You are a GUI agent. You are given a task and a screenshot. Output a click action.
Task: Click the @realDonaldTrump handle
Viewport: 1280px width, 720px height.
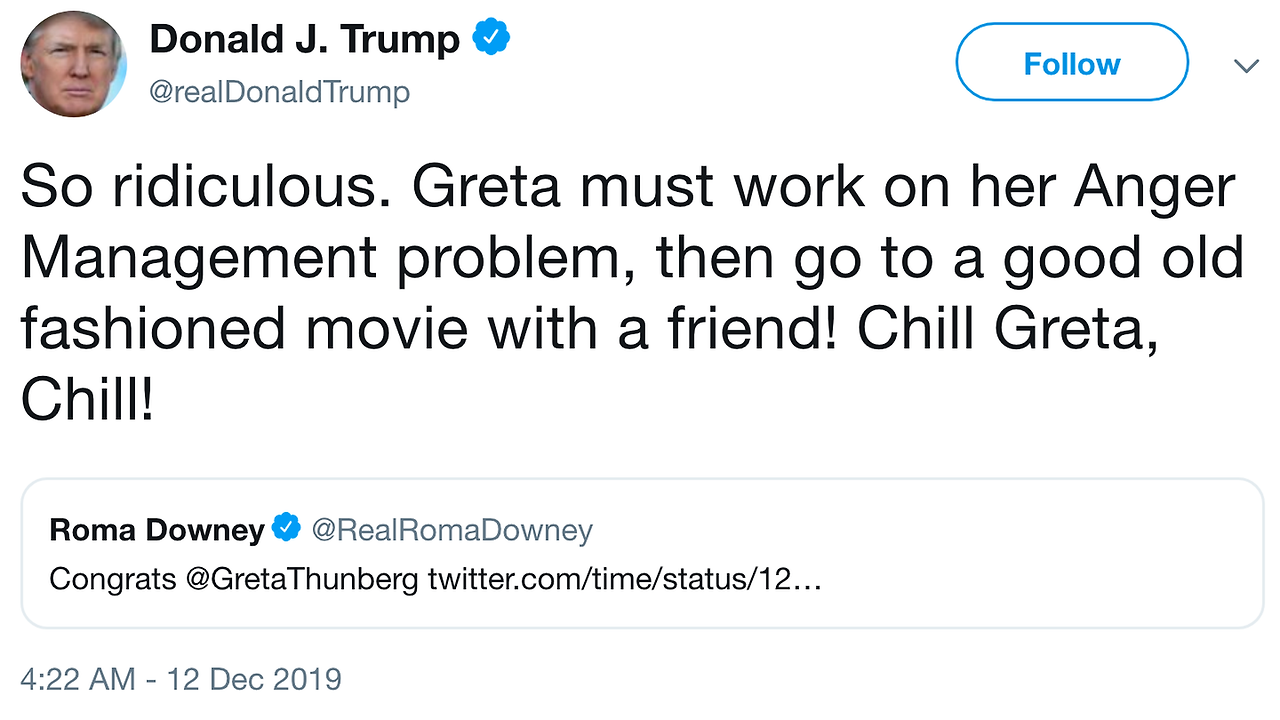tap(279, 92)
